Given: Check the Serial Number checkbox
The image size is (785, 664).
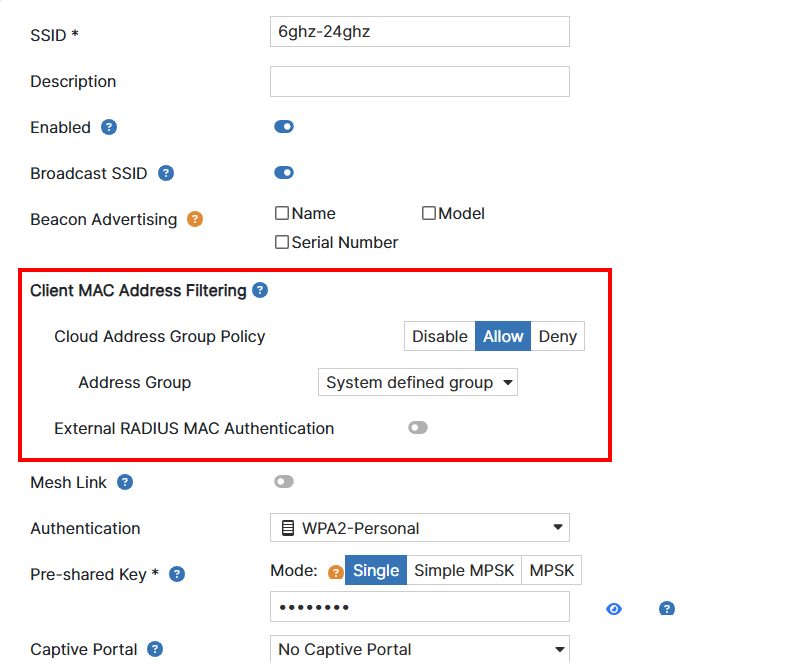Looking at the screenshot, I should [282, 242].
